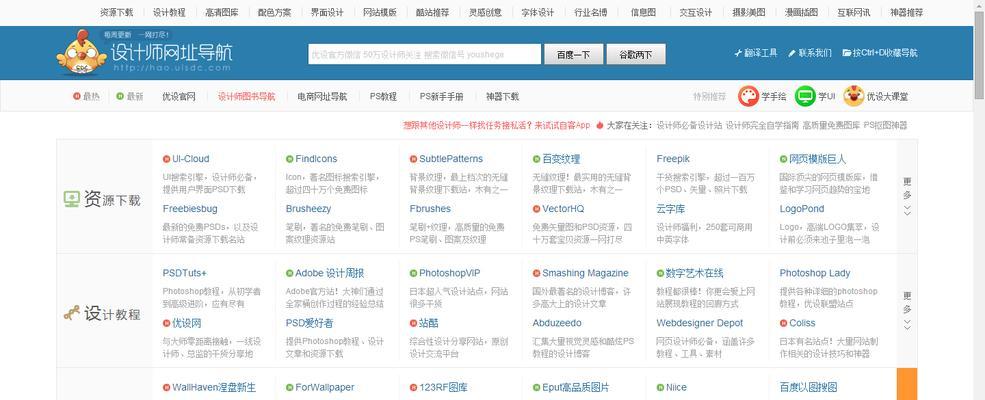Viewport: 985px width, 400px height.
Task: Open the Freebiesbug link
Action: pos(190,208)
